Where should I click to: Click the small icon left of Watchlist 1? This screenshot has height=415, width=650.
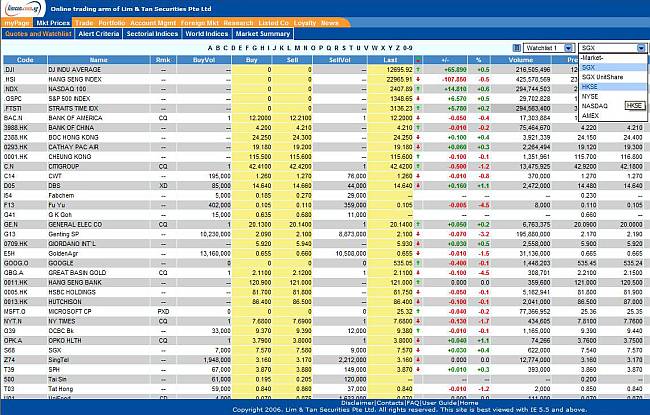click(x=517, y=48)
